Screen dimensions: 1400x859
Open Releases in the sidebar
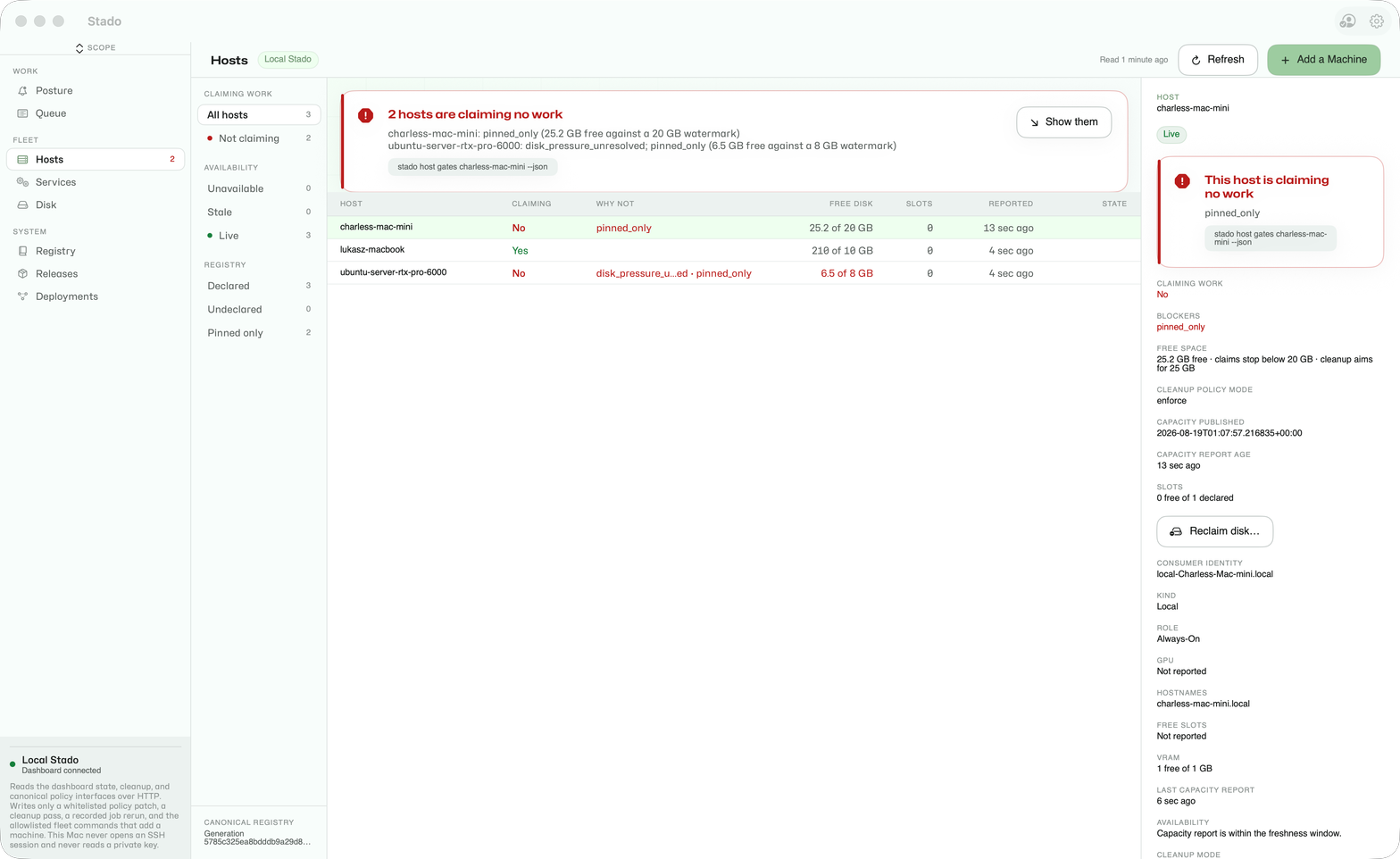coord(96,274)
